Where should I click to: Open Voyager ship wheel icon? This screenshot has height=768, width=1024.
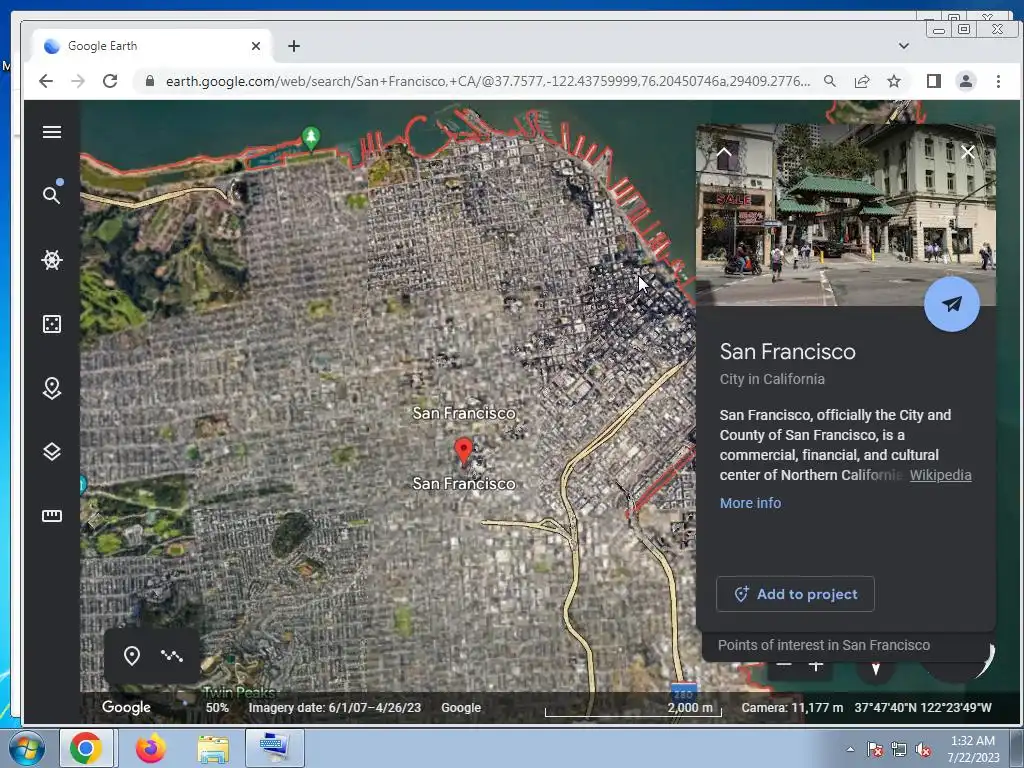(x=52, y=259)
